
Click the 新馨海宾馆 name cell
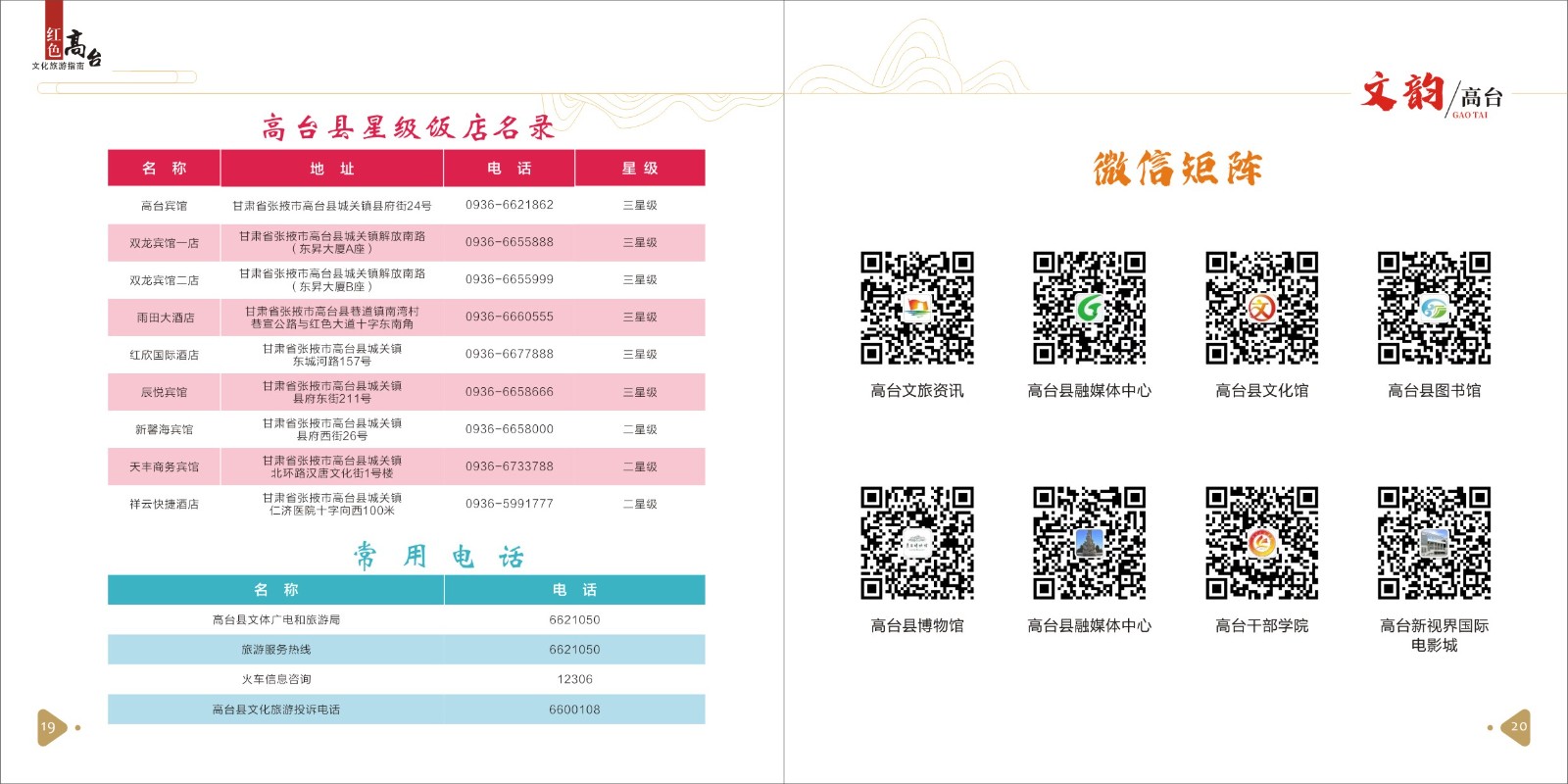(164, 429)
